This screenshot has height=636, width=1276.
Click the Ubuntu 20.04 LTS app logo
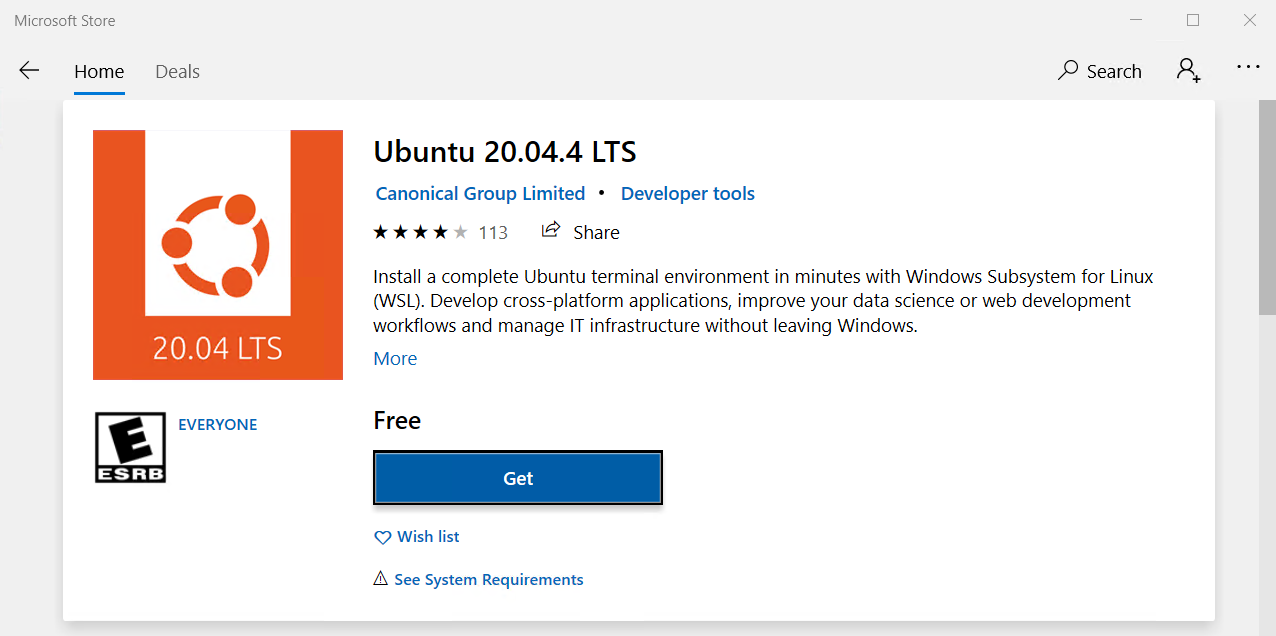click(x=218, y=255)
